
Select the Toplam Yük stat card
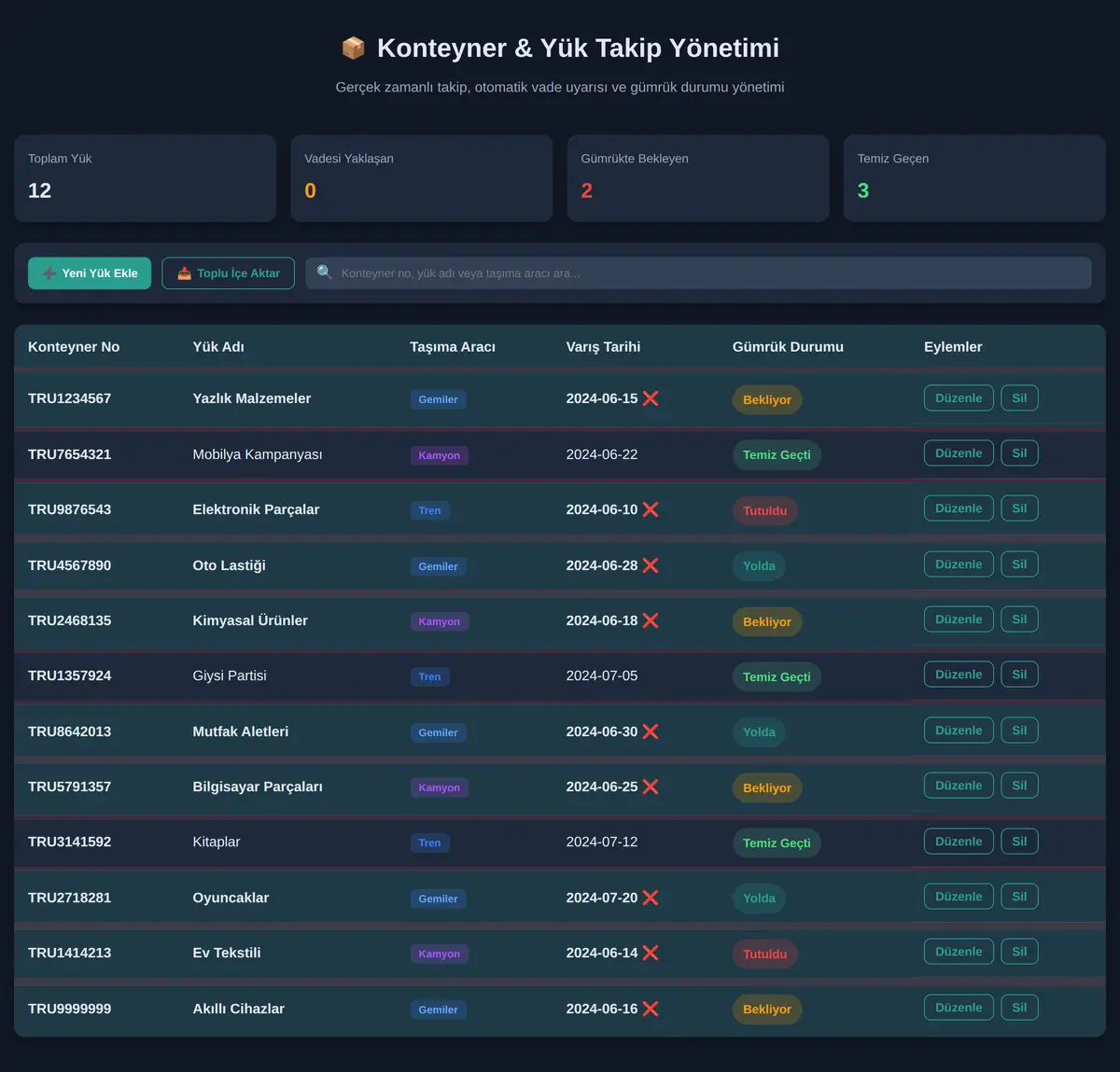[146, 178]
